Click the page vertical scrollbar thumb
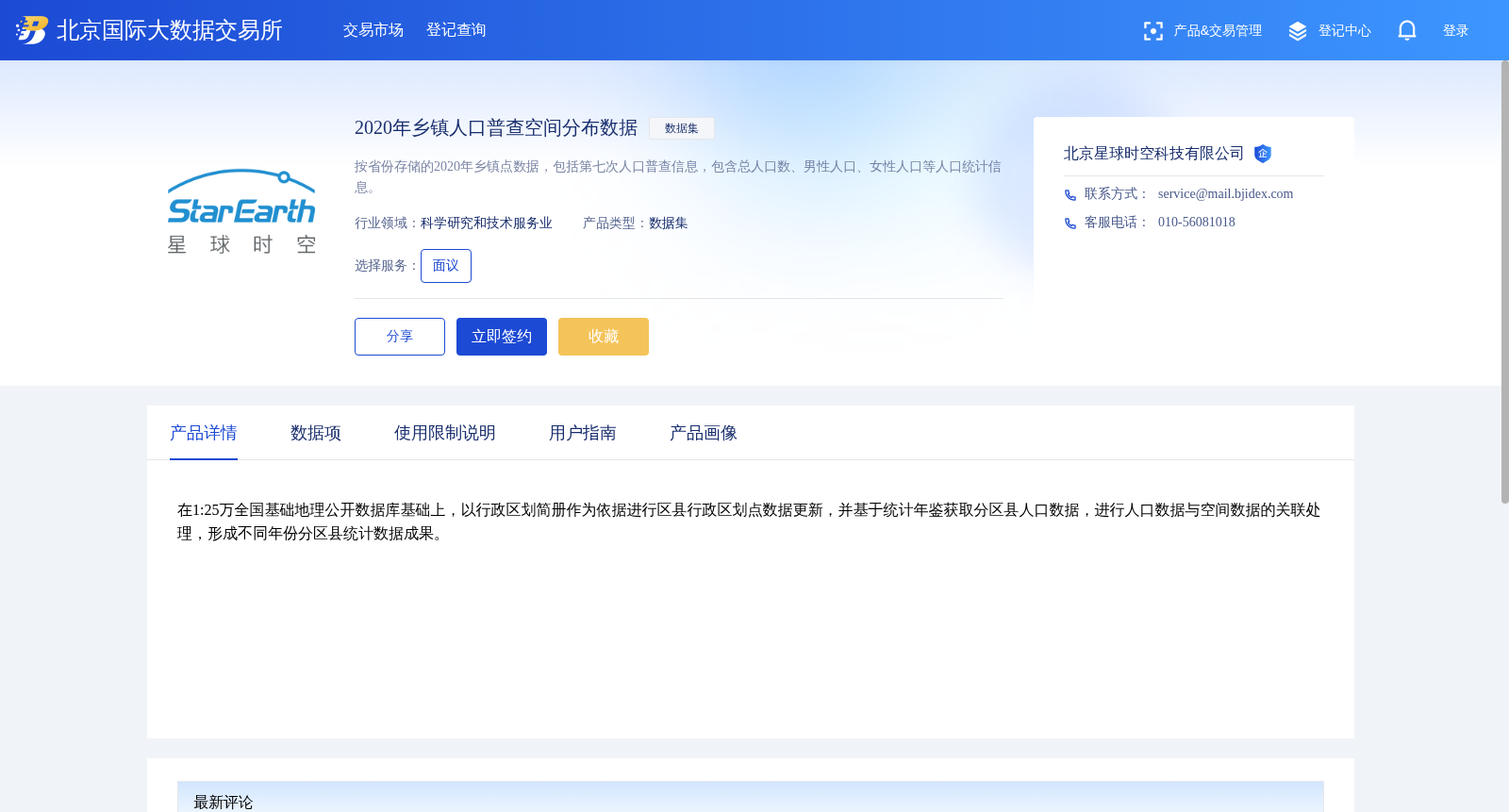This screenshot has width=1509, height=812. click(1504, 282)
